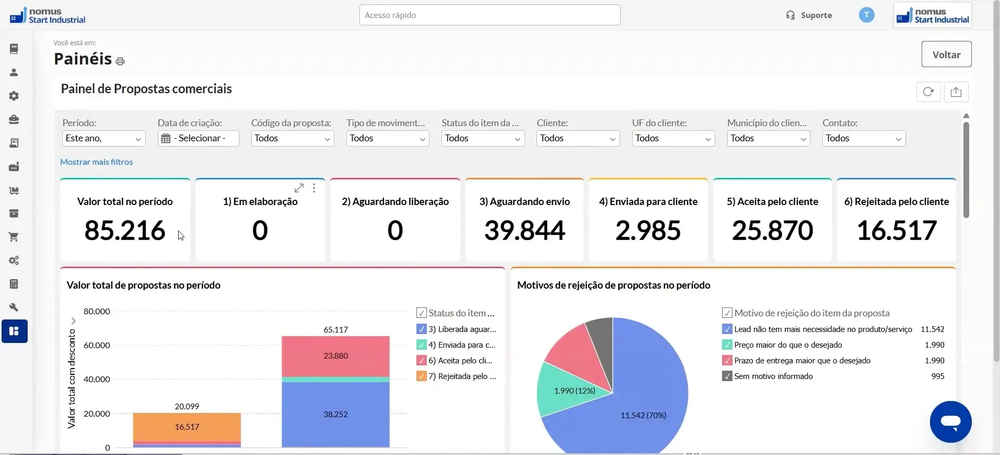Open the Período dropdown

tap(104, 138)
